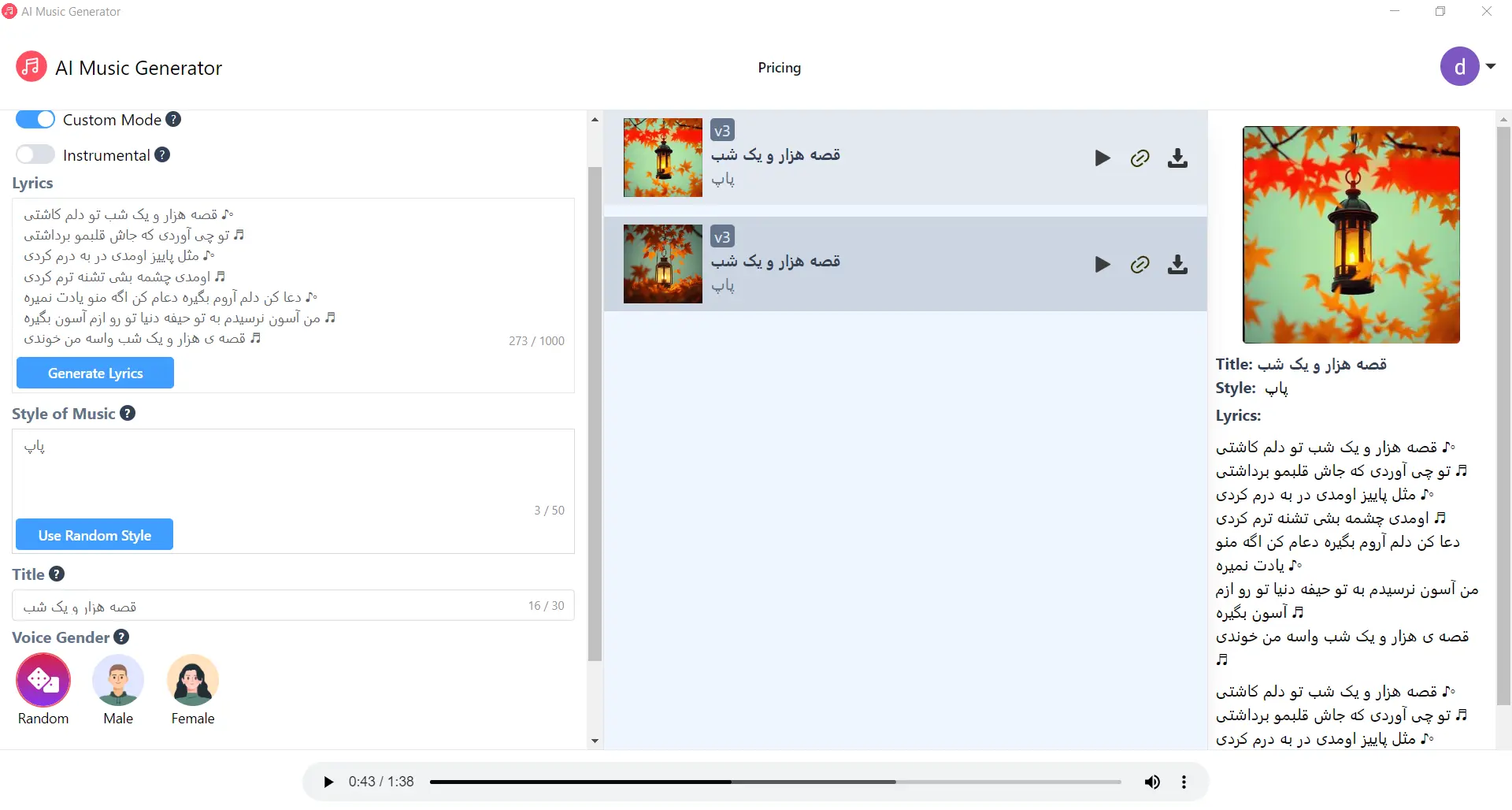
Task: Download the second song
Action: (1177, 264)
